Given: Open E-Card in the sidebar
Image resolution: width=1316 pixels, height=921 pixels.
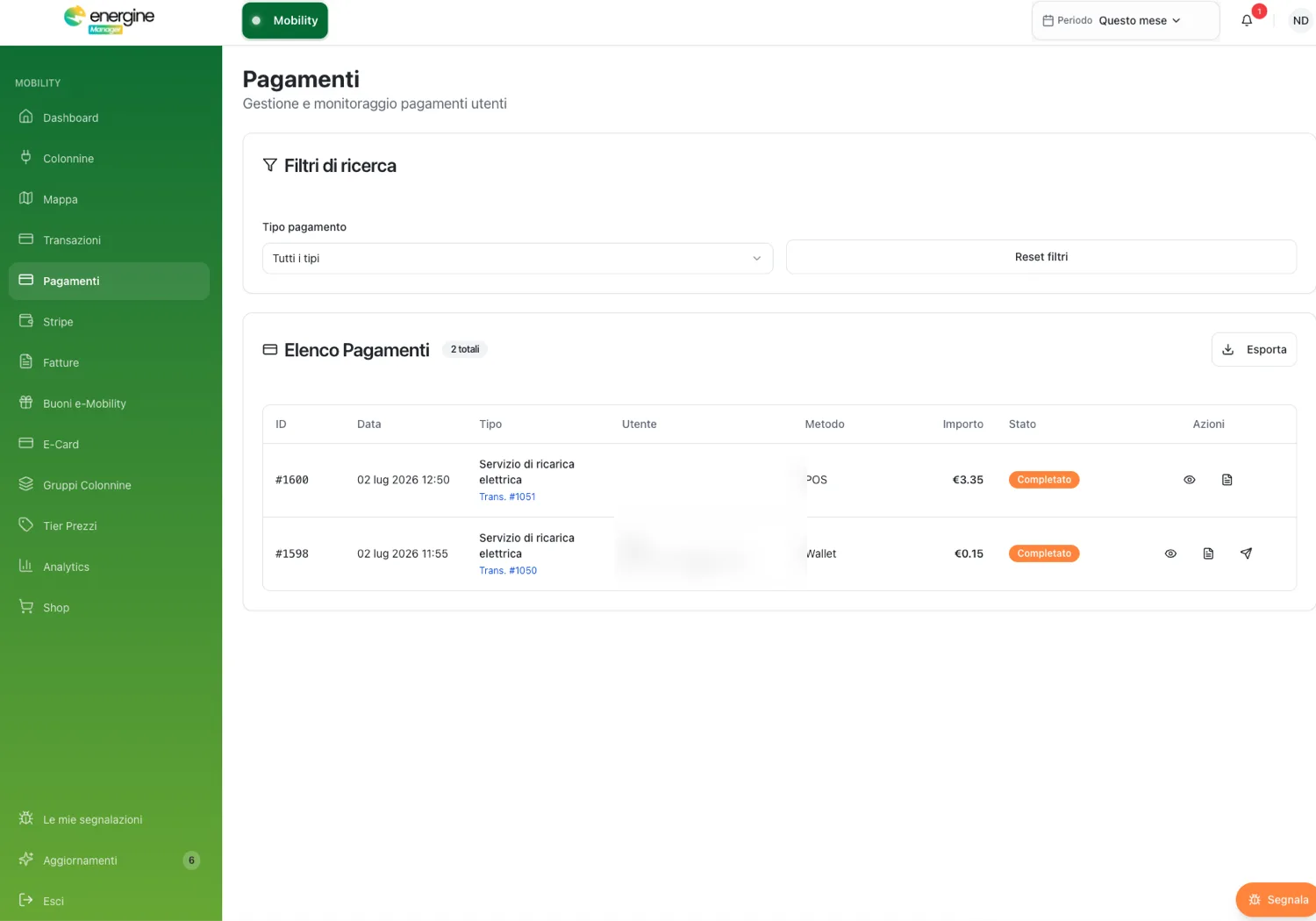Looking at the screenshot, I should pos(109,444).
